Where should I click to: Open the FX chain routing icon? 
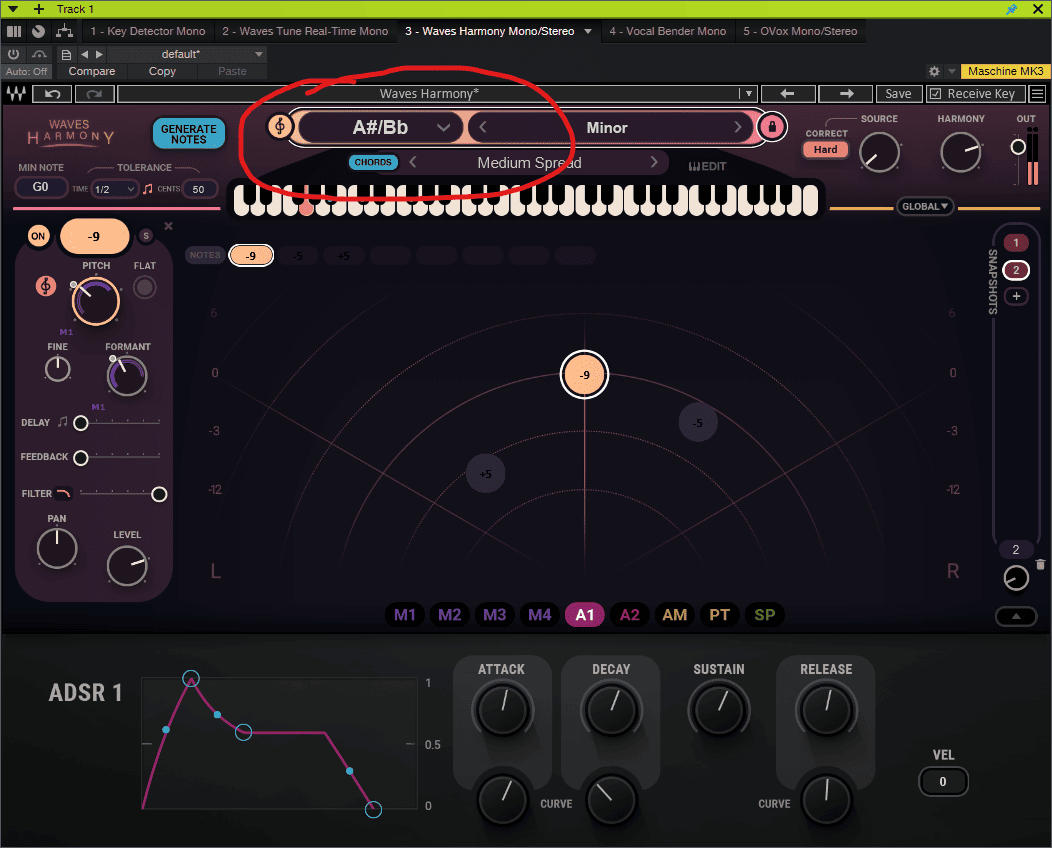(x=64, y=31)
